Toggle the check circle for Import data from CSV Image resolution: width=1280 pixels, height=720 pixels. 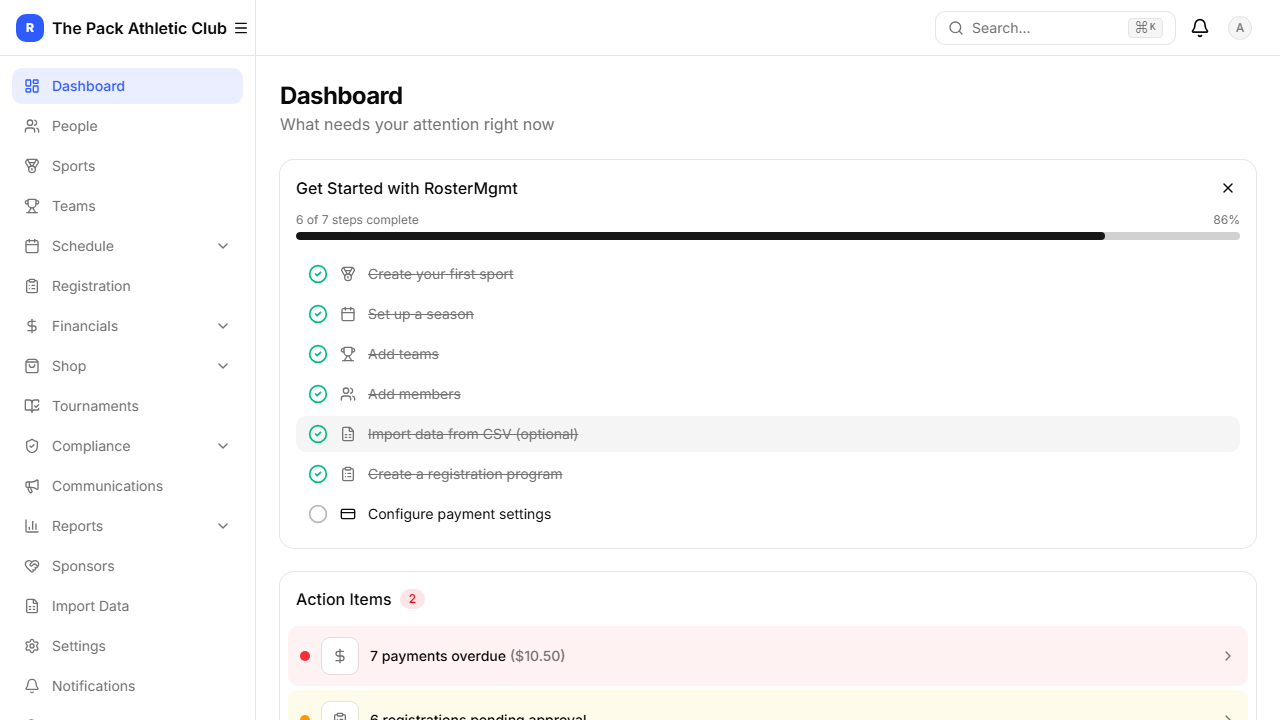pyautogui.click(x=318, y=434)
